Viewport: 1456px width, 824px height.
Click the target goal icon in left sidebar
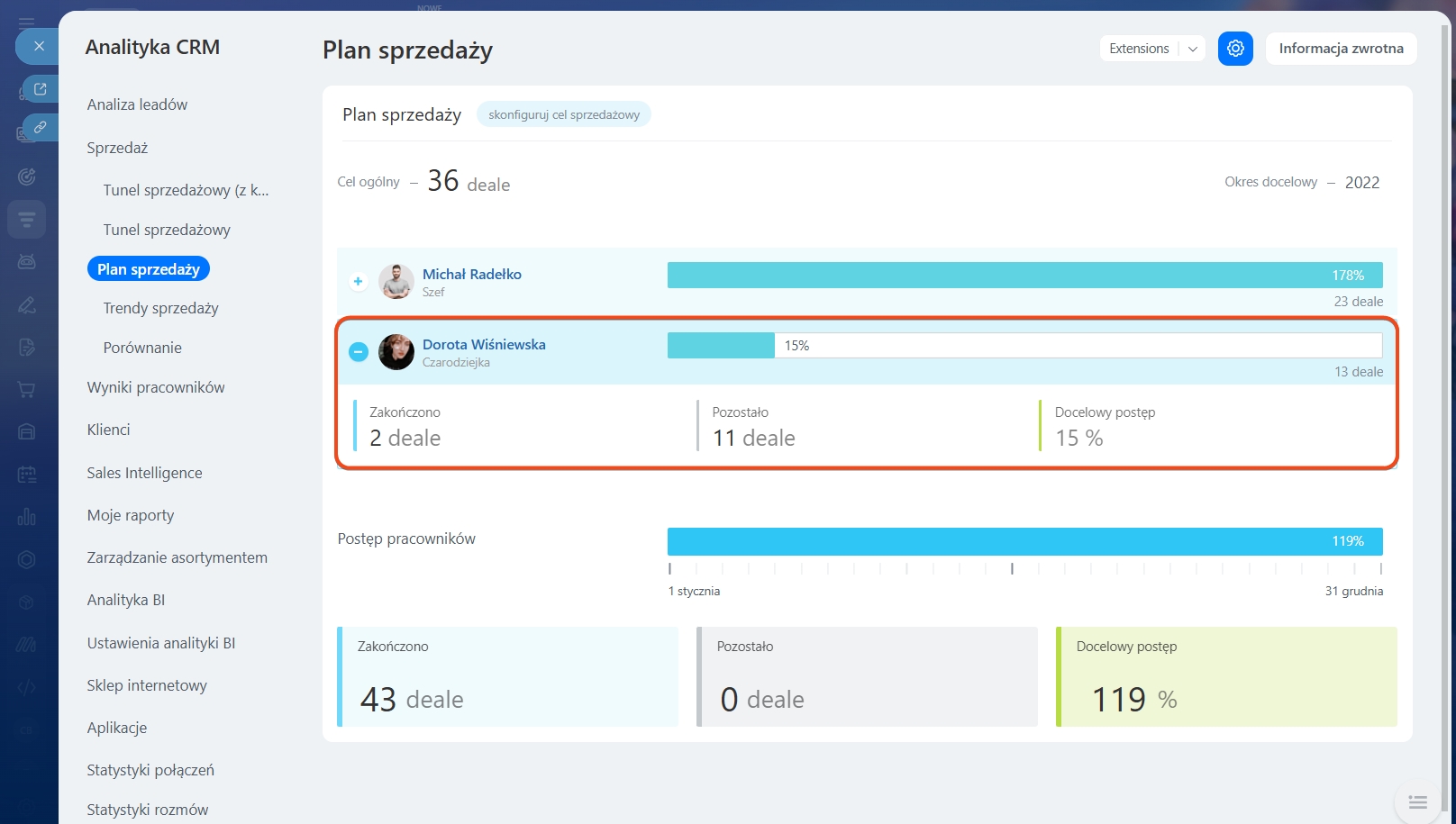click(26, 177)
